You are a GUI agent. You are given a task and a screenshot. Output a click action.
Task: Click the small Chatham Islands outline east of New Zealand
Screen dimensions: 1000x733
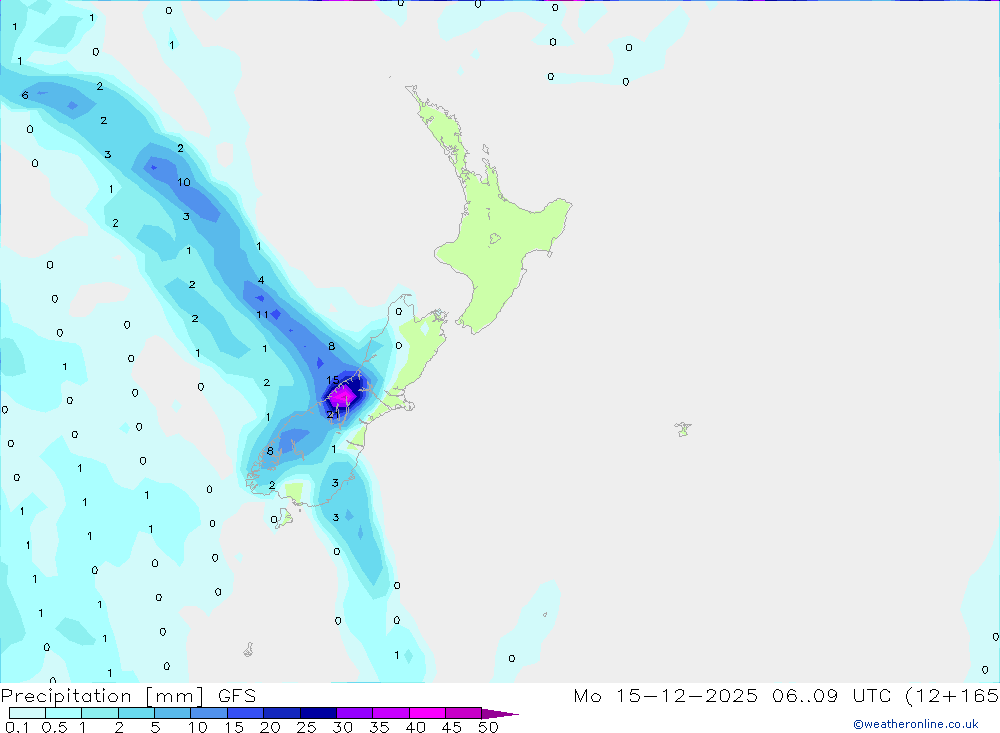[x=683, y=429]
